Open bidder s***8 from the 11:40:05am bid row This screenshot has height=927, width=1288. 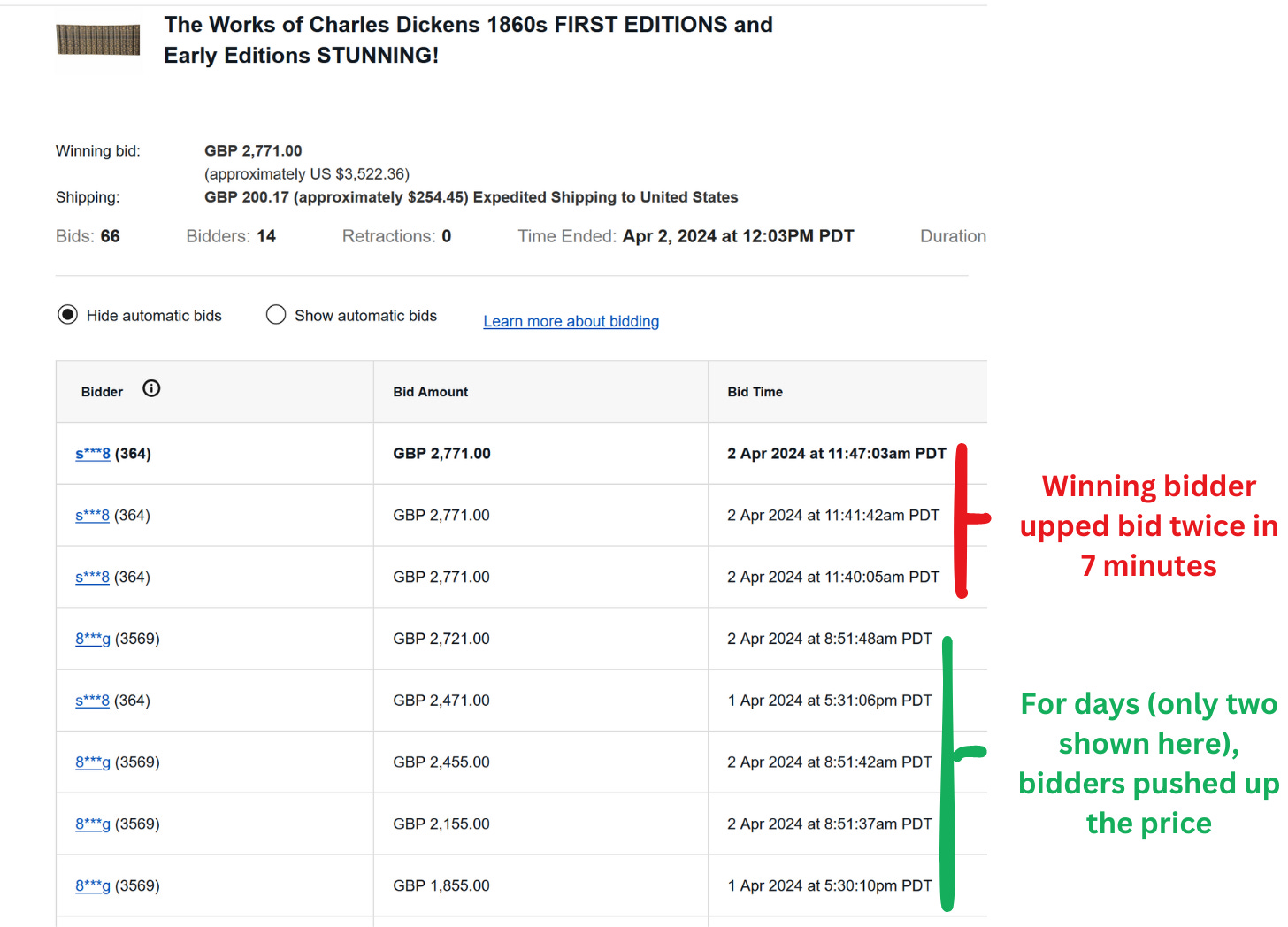click(x=92, y=578)
